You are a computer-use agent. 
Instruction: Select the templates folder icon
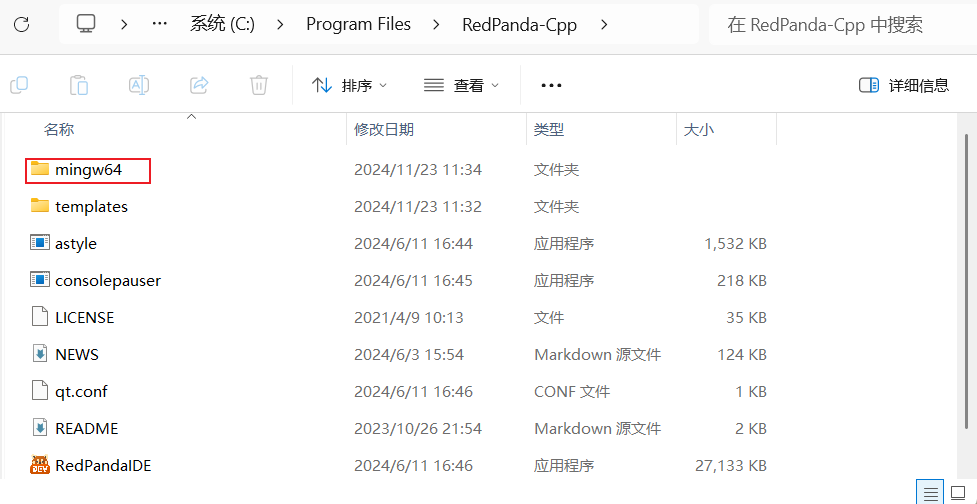tap(40, 206)
